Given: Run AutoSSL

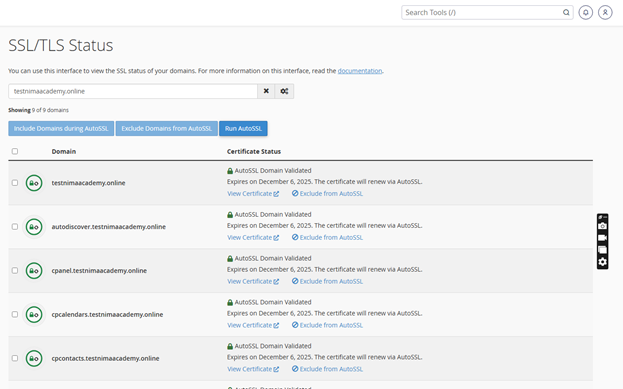Looking at the screenshot, I should 243,128.
